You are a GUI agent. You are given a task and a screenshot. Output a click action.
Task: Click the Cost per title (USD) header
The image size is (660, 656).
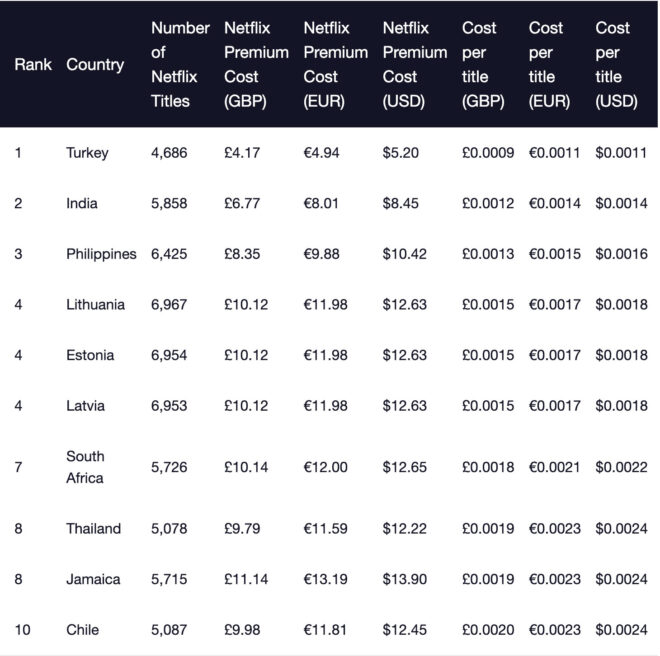(x=616, y=64)
